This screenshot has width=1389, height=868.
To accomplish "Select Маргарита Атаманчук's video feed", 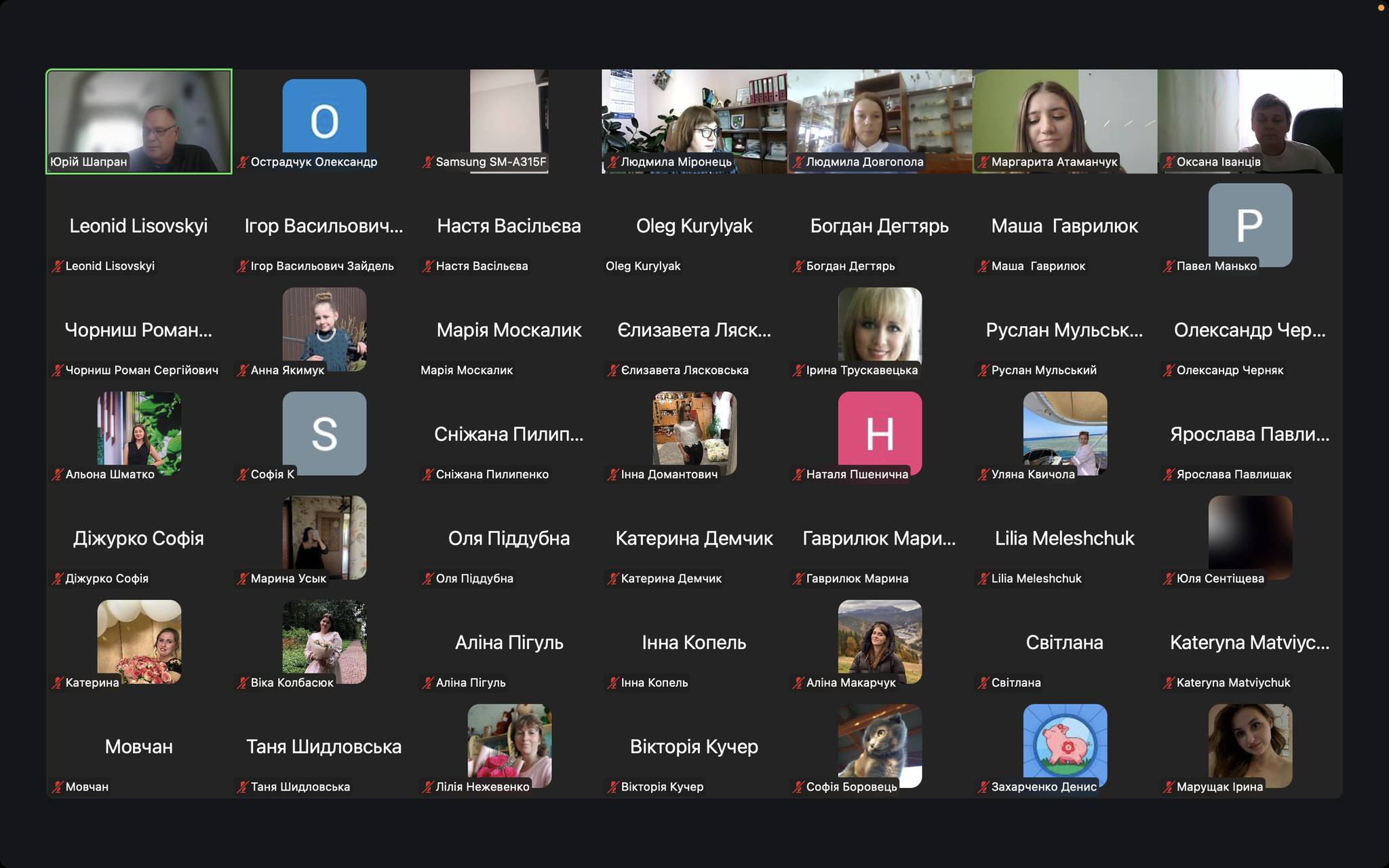I will click(x=1064, y=115).
